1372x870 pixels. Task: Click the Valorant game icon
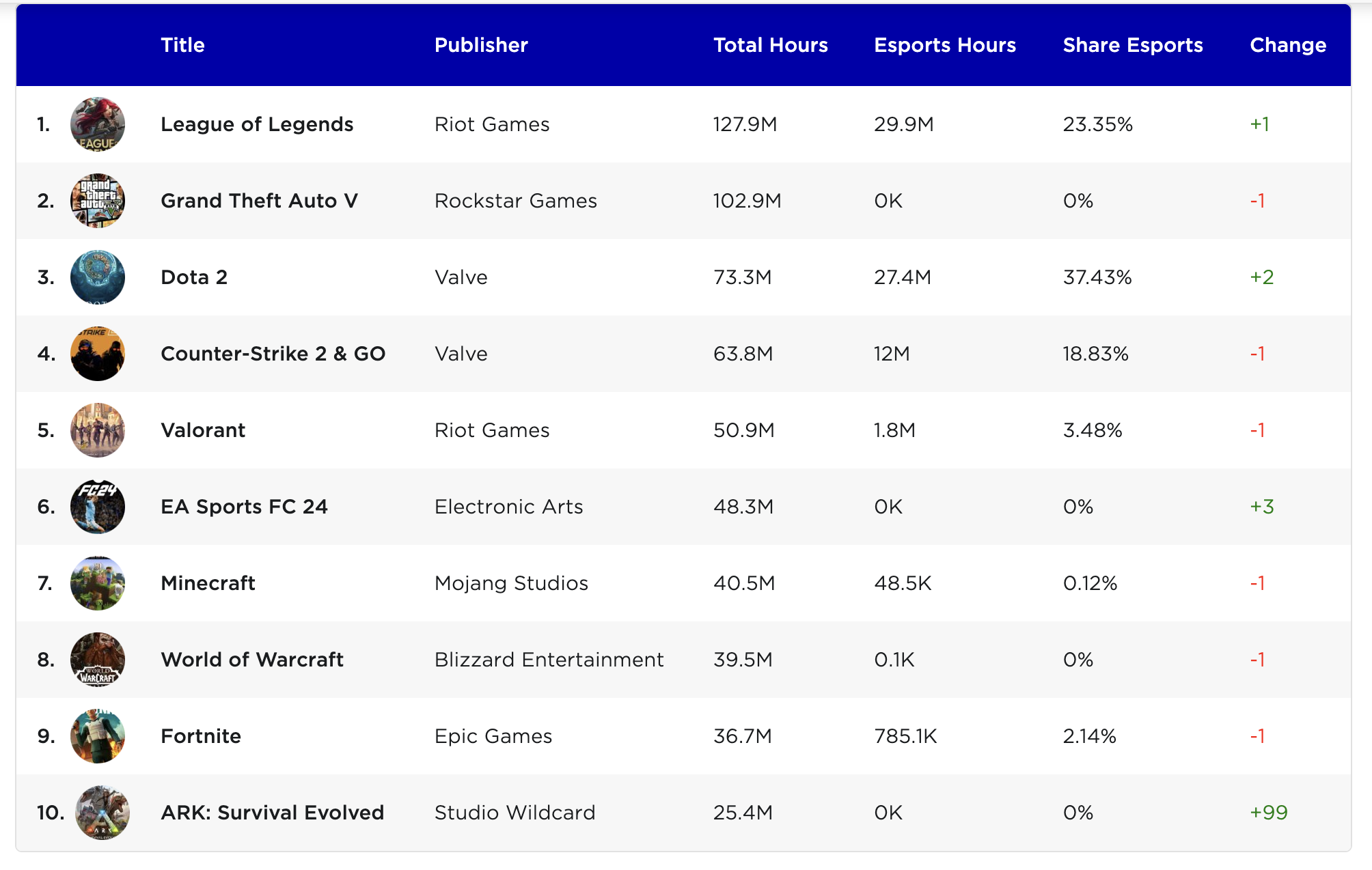pos(98,430)
